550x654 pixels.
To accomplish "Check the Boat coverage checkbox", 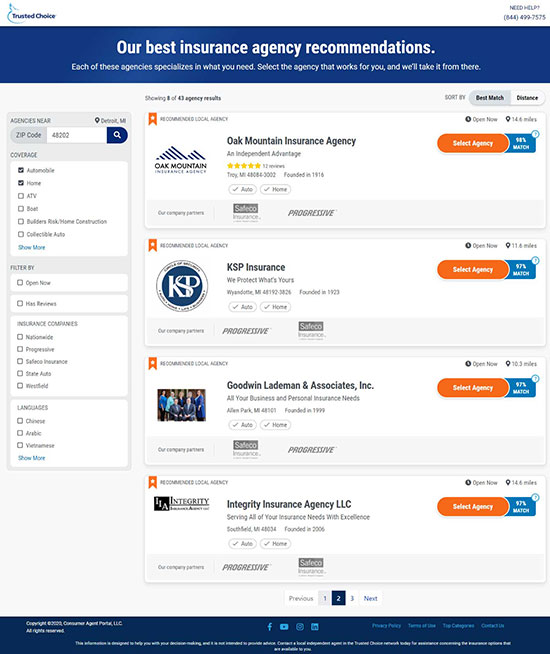I will pos(21,209).
